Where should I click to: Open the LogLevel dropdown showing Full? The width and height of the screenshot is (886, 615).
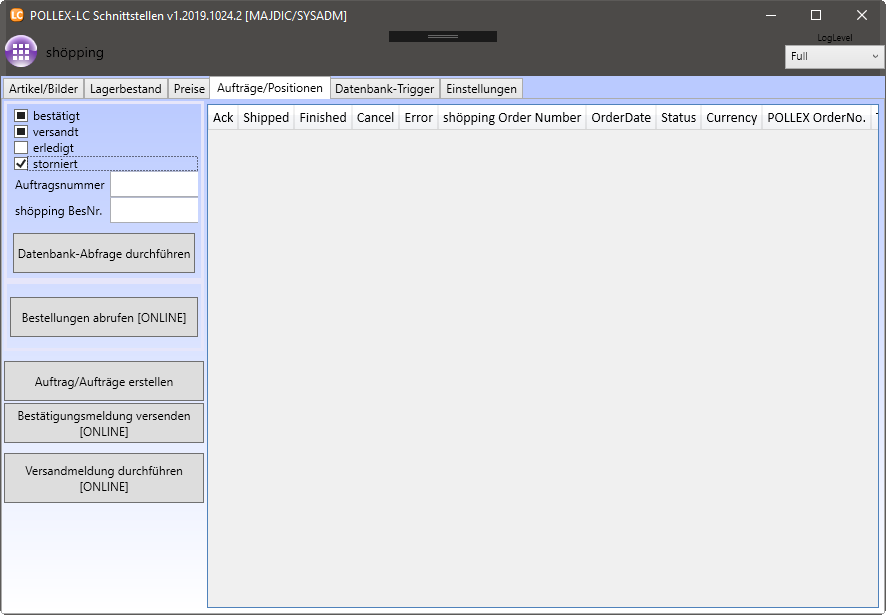click(834, 57)
